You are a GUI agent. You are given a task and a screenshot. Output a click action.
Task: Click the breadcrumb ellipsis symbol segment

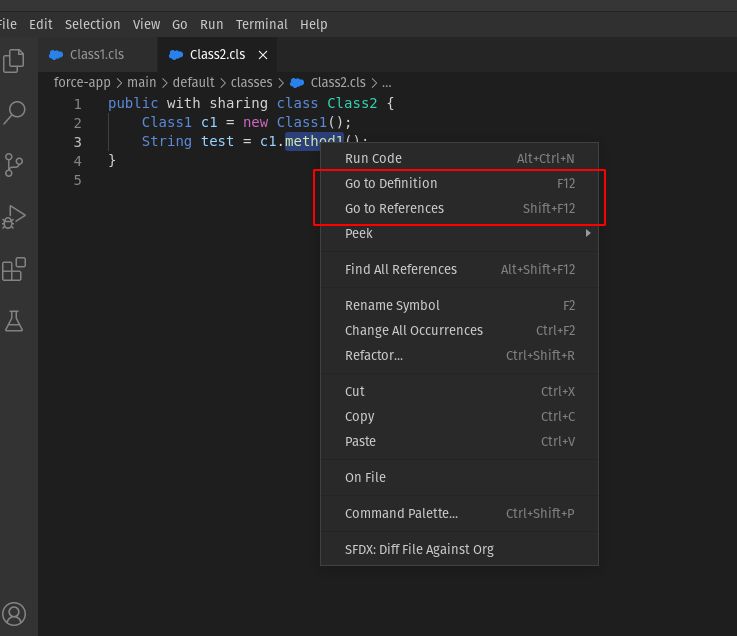click(386, 84)
